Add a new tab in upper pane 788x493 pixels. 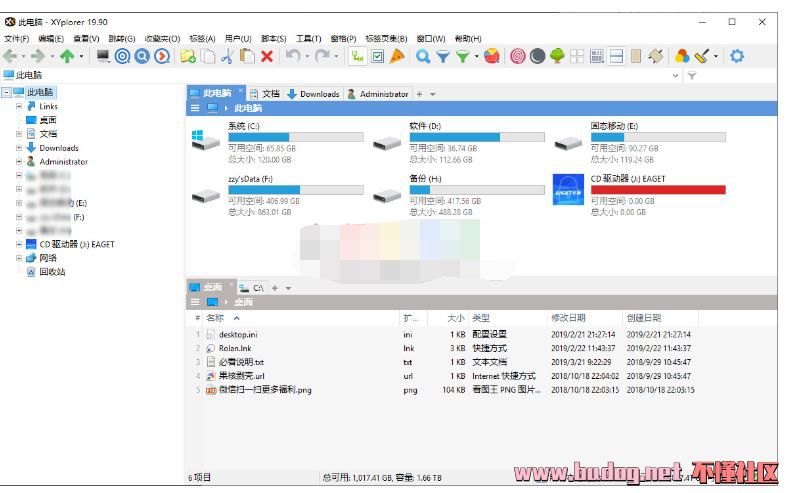tap(419, 94)
